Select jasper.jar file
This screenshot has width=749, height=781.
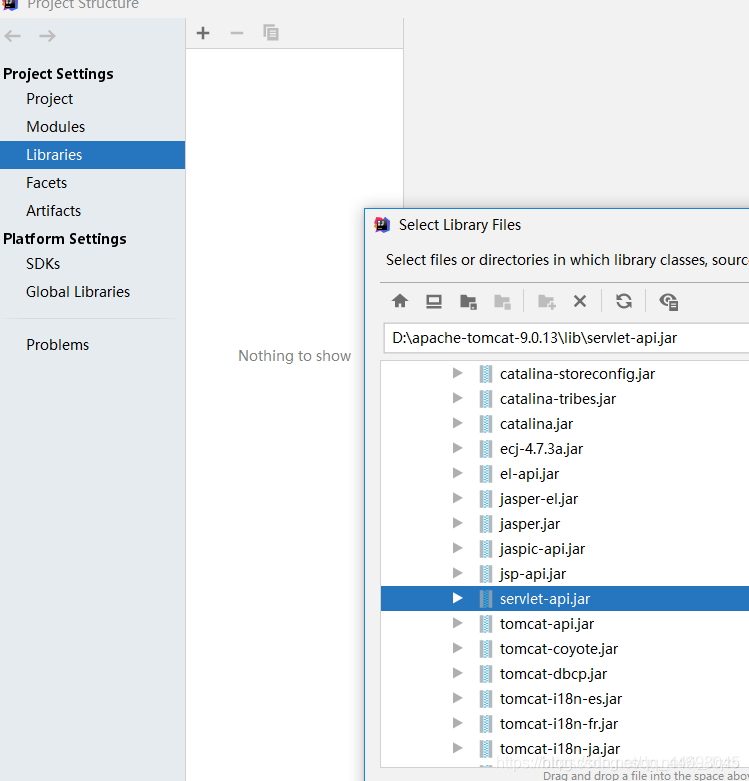click(530, 524)
